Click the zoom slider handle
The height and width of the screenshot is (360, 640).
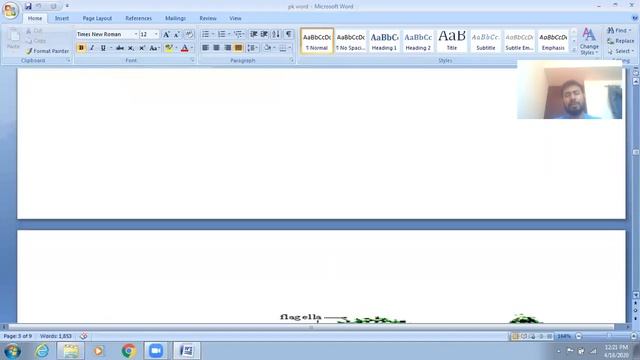click(609, 336)
